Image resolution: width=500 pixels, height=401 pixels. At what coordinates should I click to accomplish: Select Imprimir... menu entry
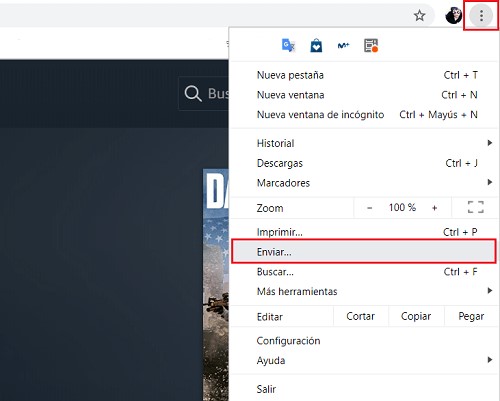364,232
